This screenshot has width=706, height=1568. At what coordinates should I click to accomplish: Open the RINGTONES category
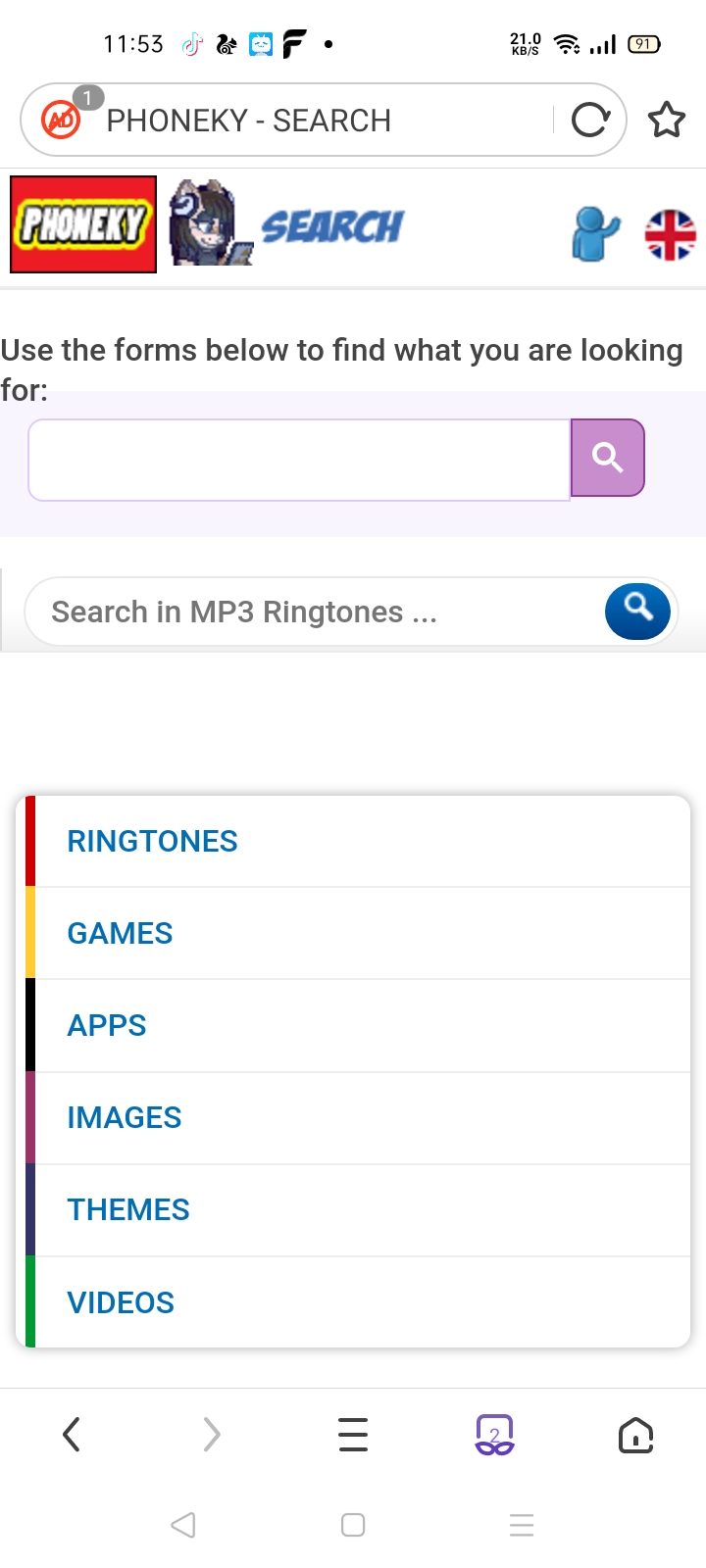(x=153, y=841)
